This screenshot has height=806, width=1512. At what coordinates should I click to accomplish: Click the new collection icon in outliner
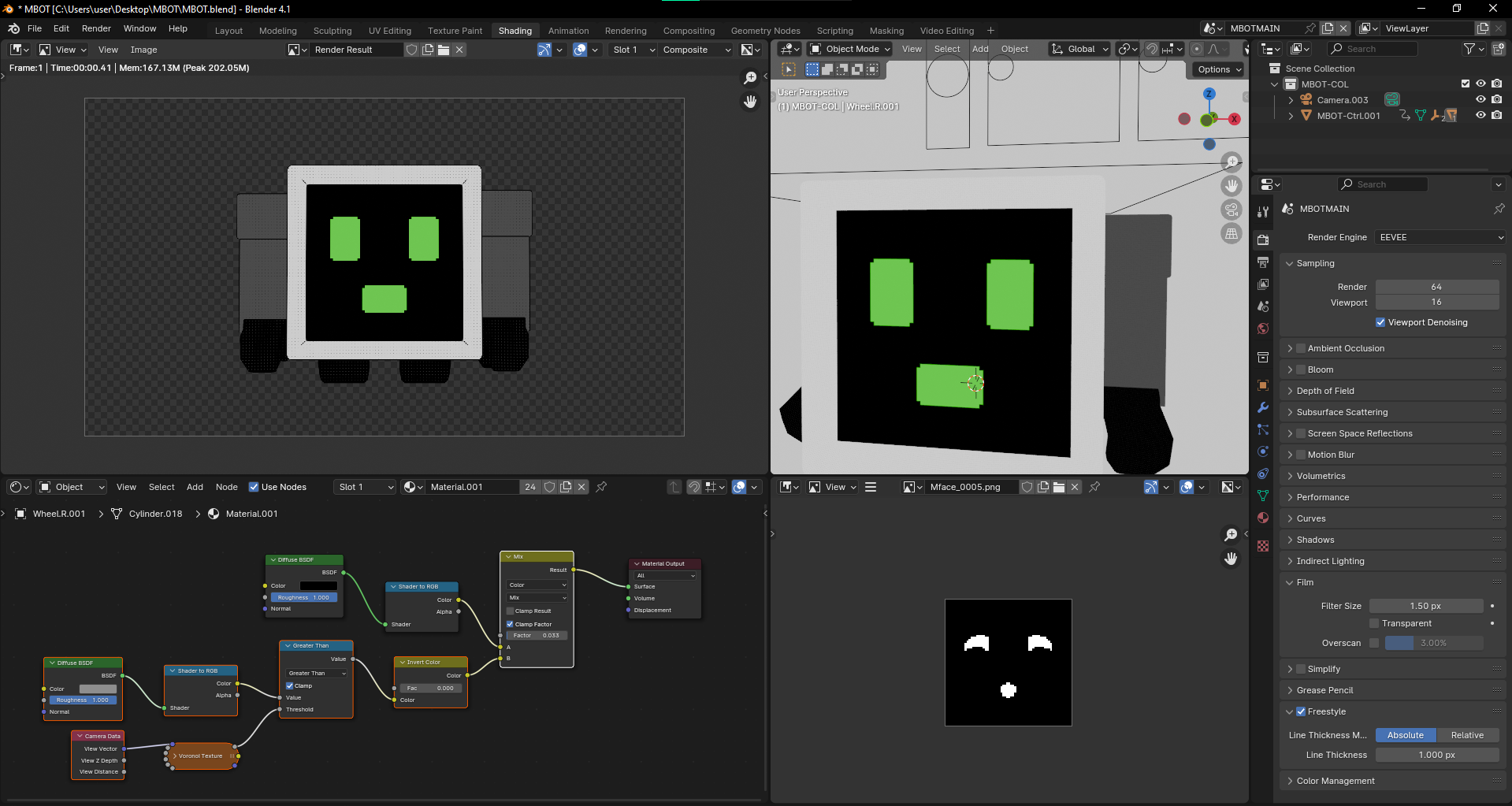click(1498, 49)
